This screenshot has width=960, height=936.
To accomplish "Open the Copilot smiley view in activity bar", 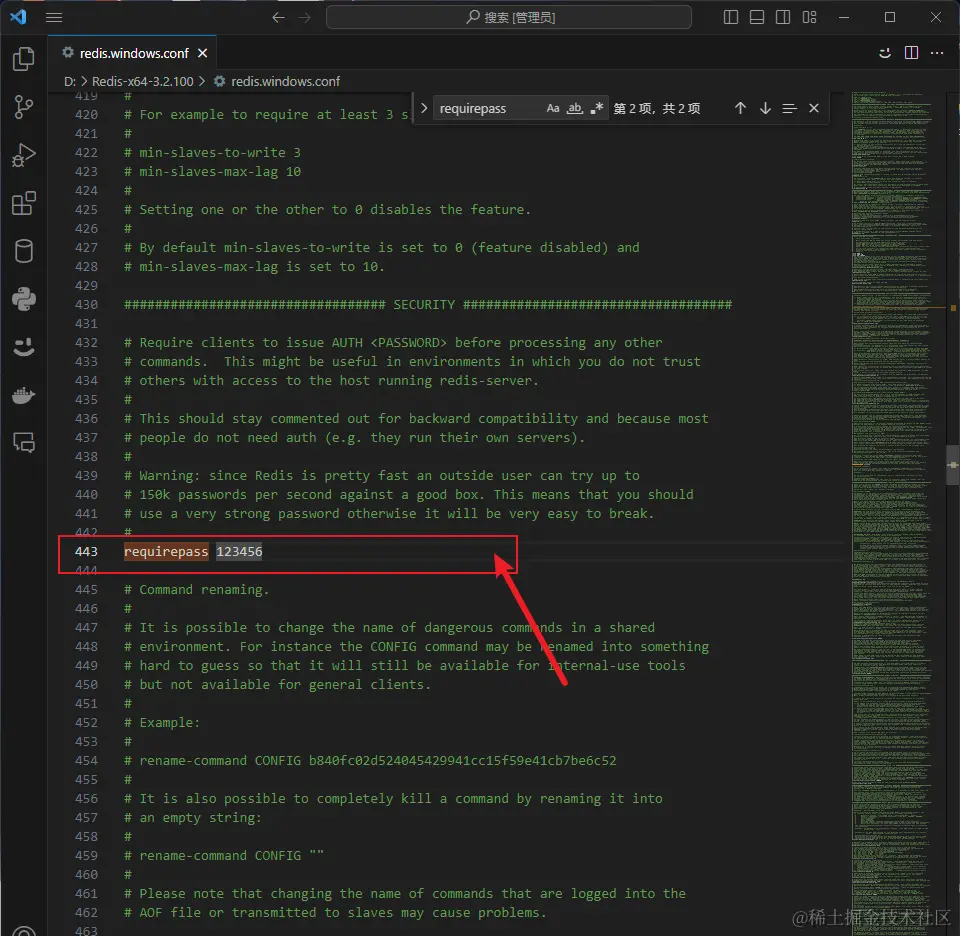I will point(23,347).
